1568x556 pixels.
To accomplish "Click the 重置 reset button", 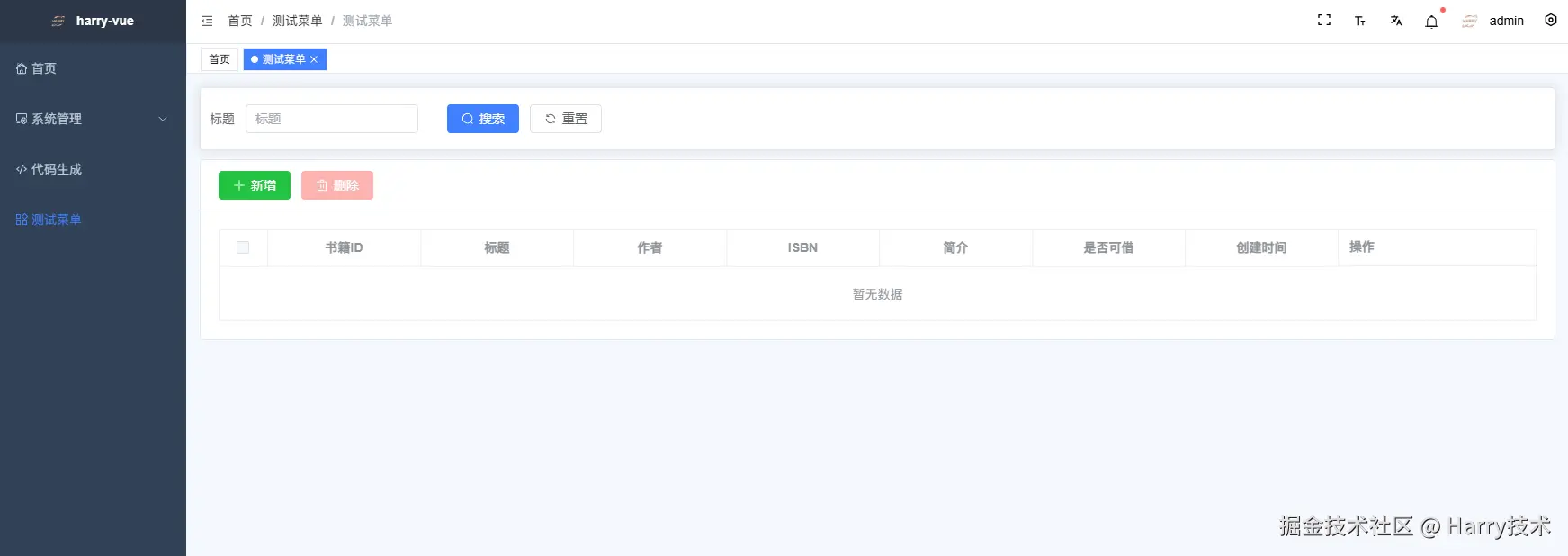I will tap(566, 119).
